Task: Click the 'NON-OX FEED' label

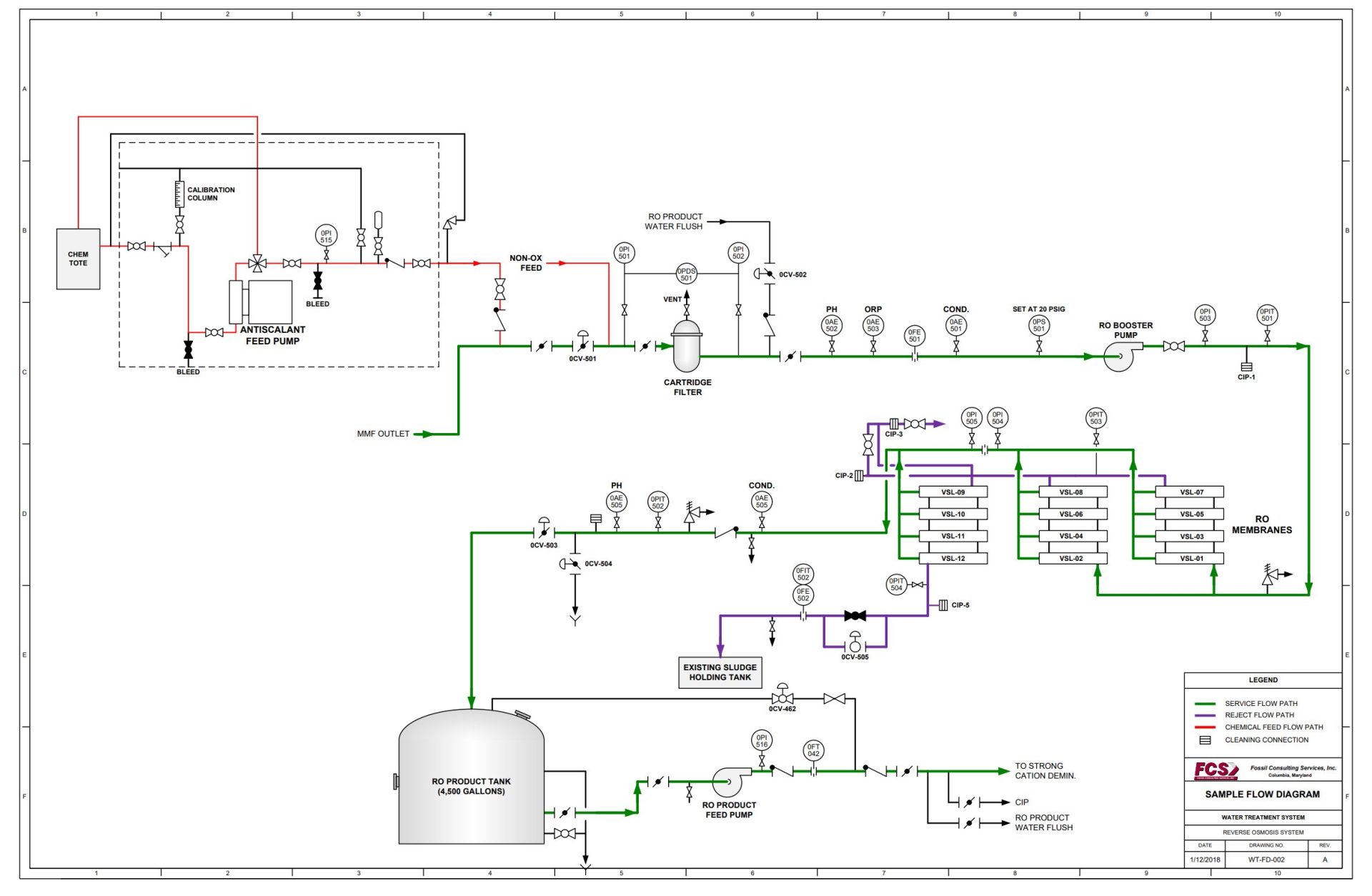Action: (527, 263)
